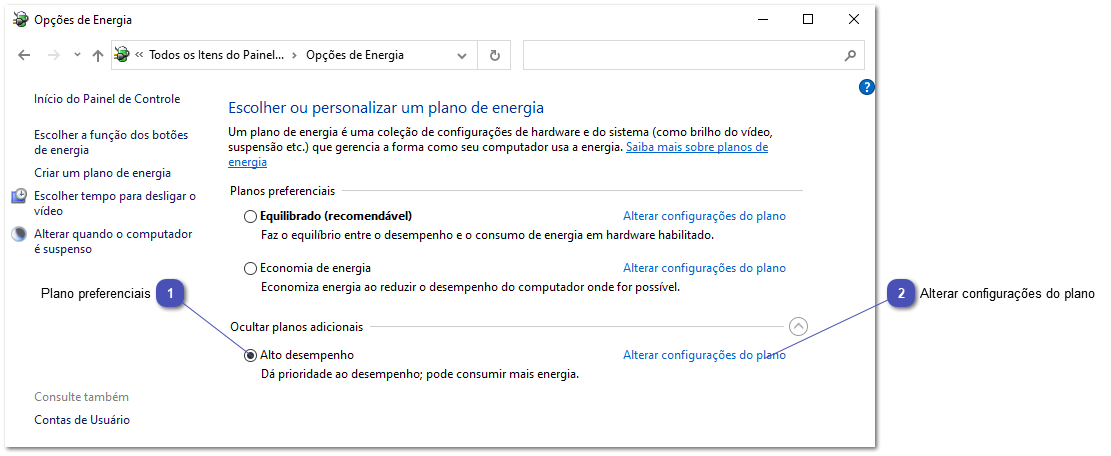Collapse additional plans with chevron button
The image size is (1111, 456).
point(799,326)
